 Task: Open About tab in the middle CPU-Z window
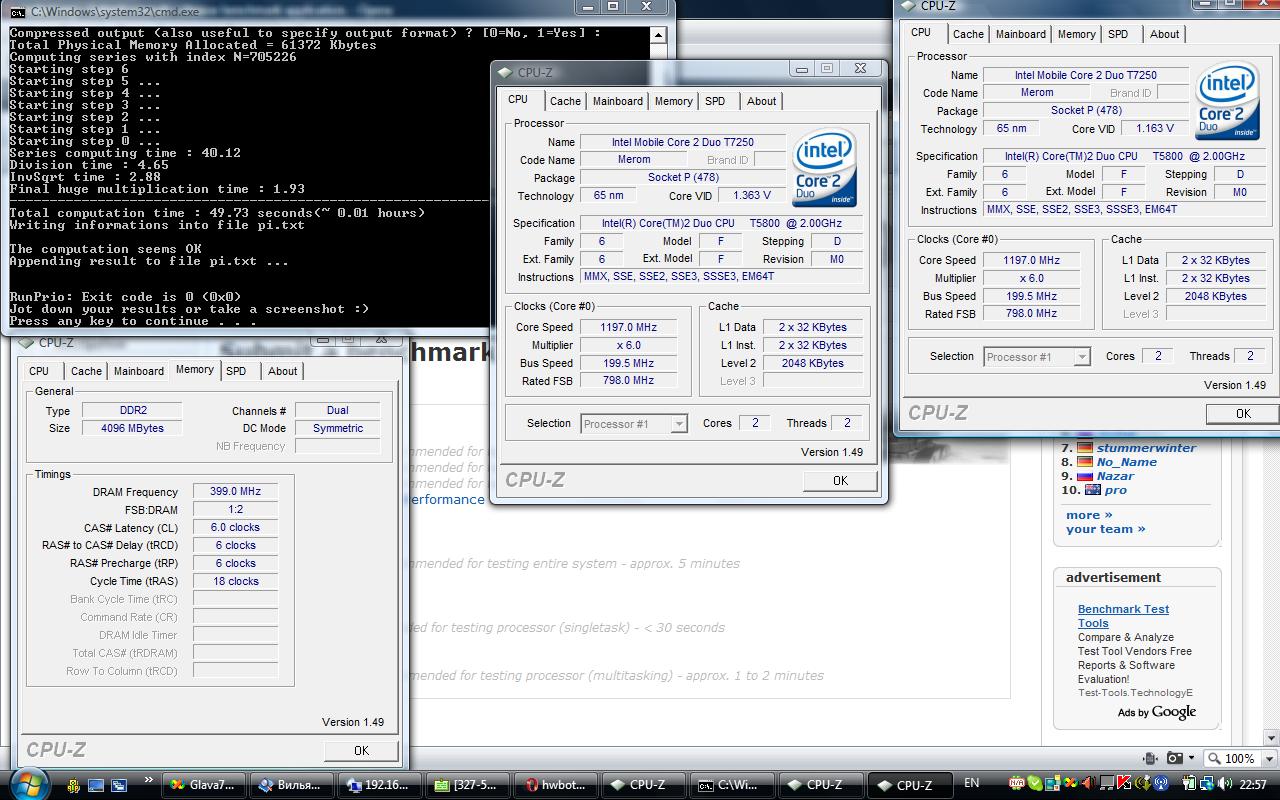[x=762, y=101]
